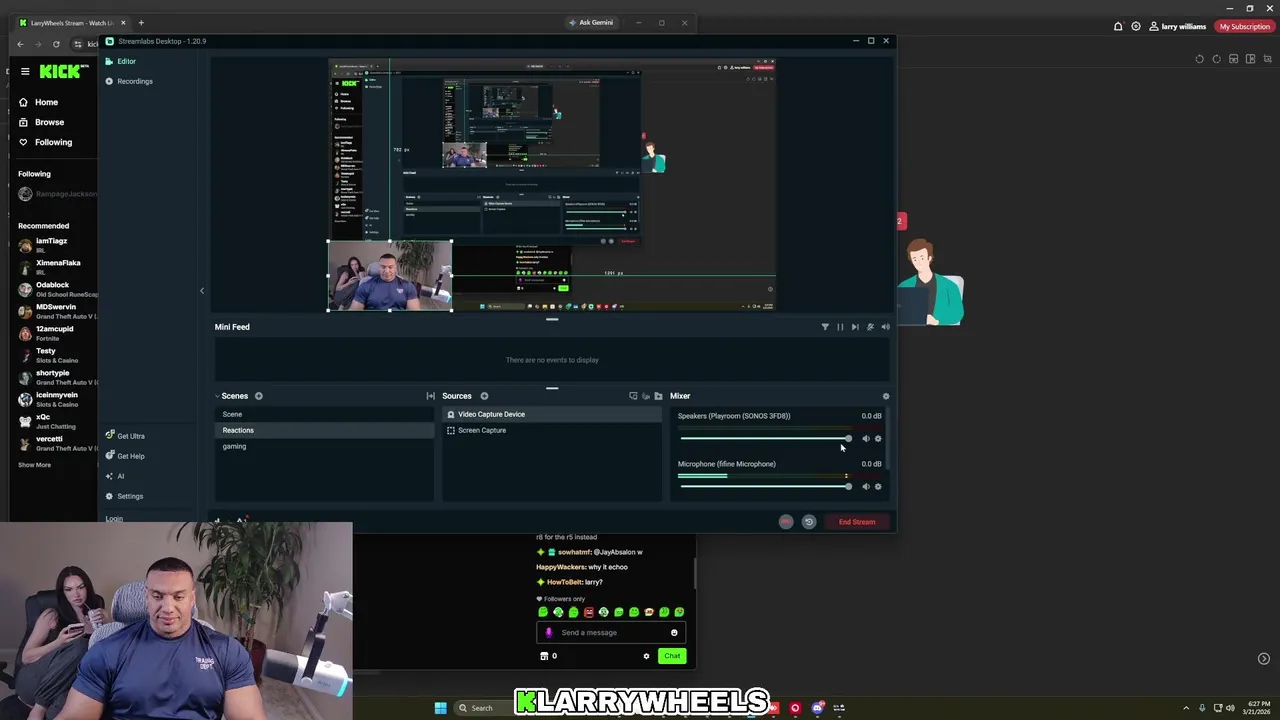This screenshot has height=720, width=1280.
Task: Click the Mini Feed speaker volume icon
Action: [885, 327]
